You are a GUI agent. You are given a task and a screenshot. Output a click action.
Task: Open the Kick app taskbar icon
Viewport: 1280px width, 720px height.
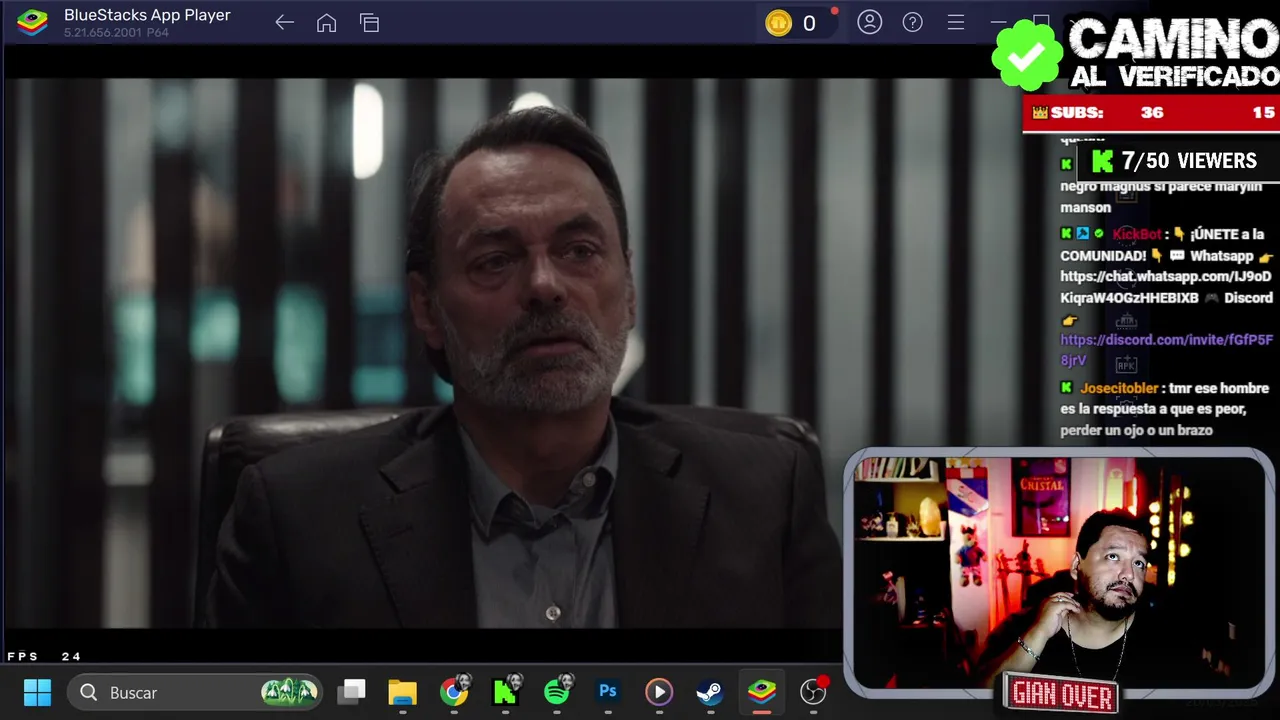[505, 692]
